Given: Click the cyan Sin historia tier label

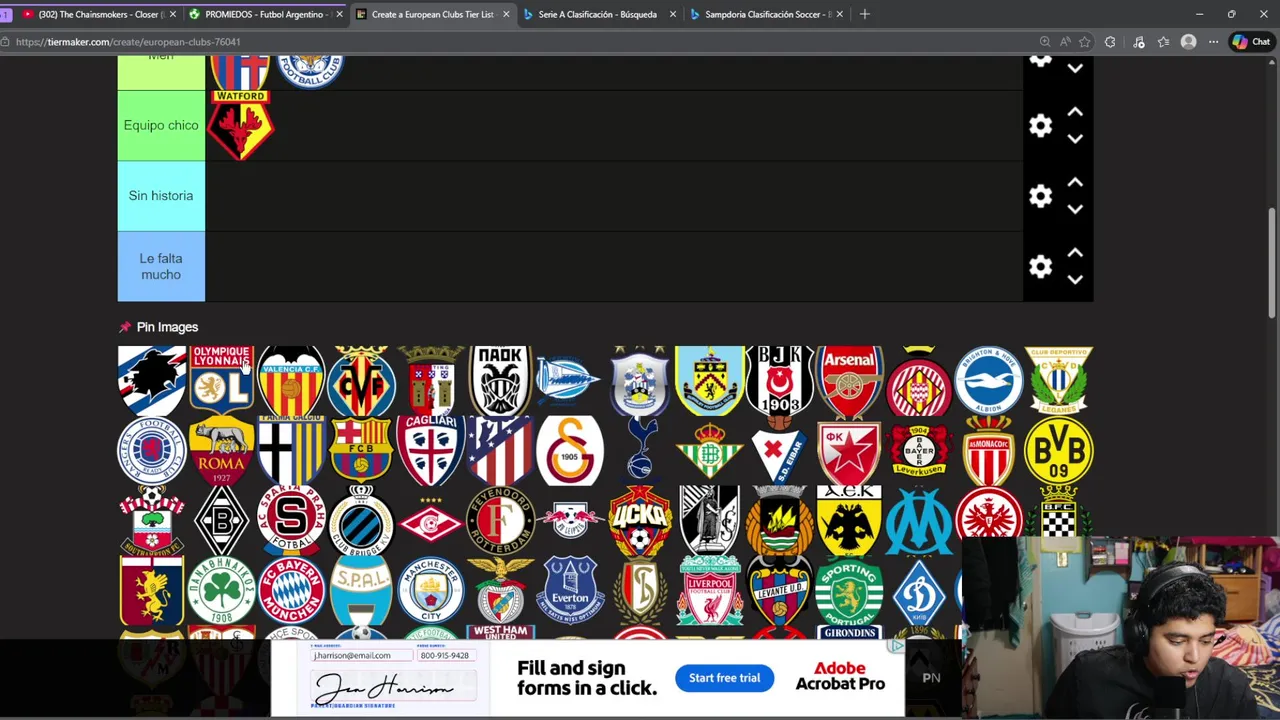Looking at the screenshot, I should tap(161, 196).
